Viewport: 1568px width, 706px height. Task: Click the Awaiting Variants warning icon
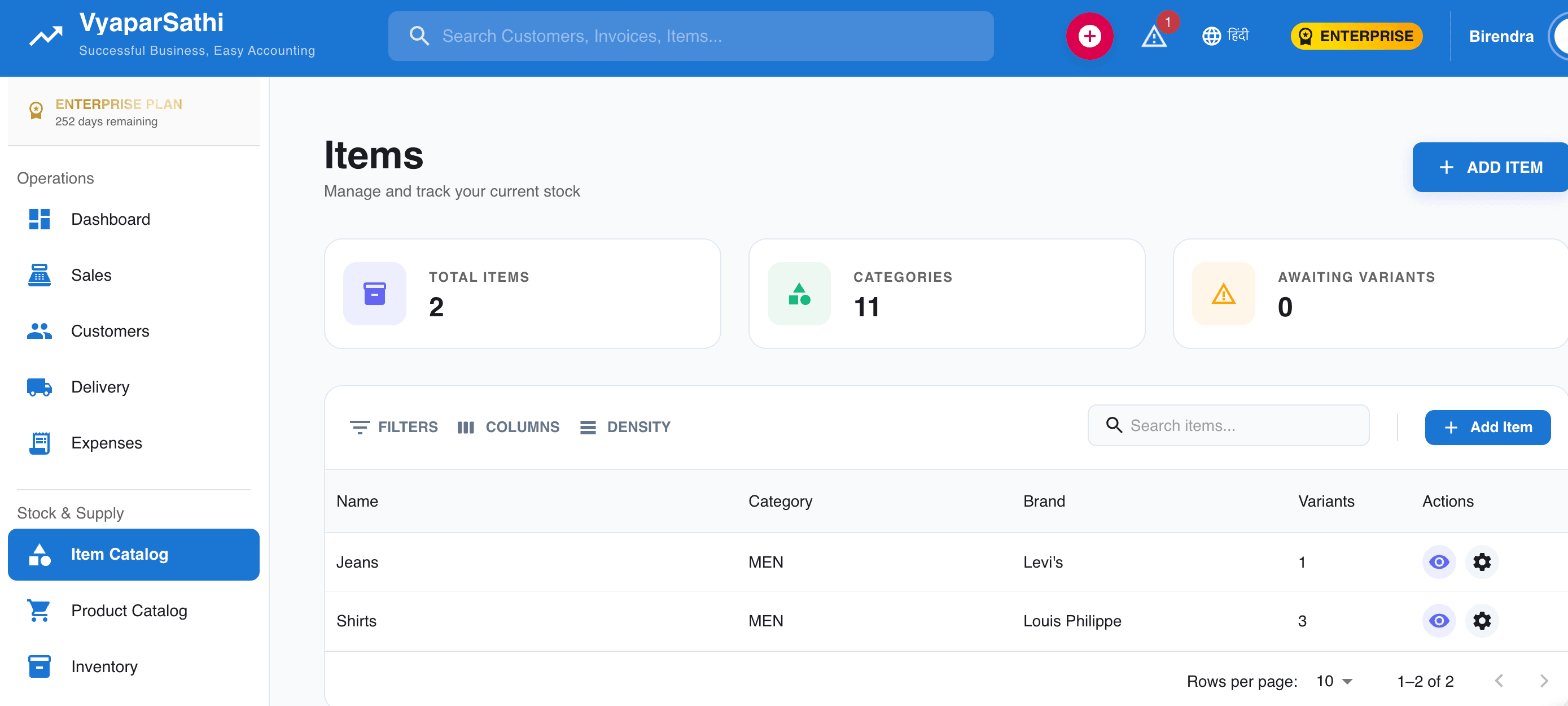(1223, 294)
